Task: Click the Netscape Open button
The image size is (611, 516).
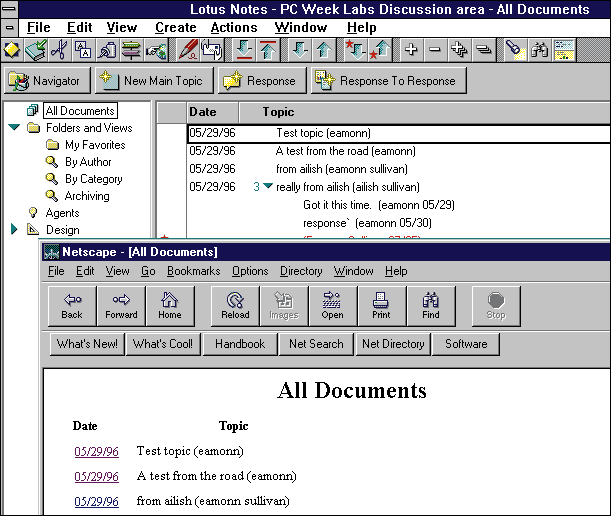Action: pyautogui.click(x=332, y=306)
